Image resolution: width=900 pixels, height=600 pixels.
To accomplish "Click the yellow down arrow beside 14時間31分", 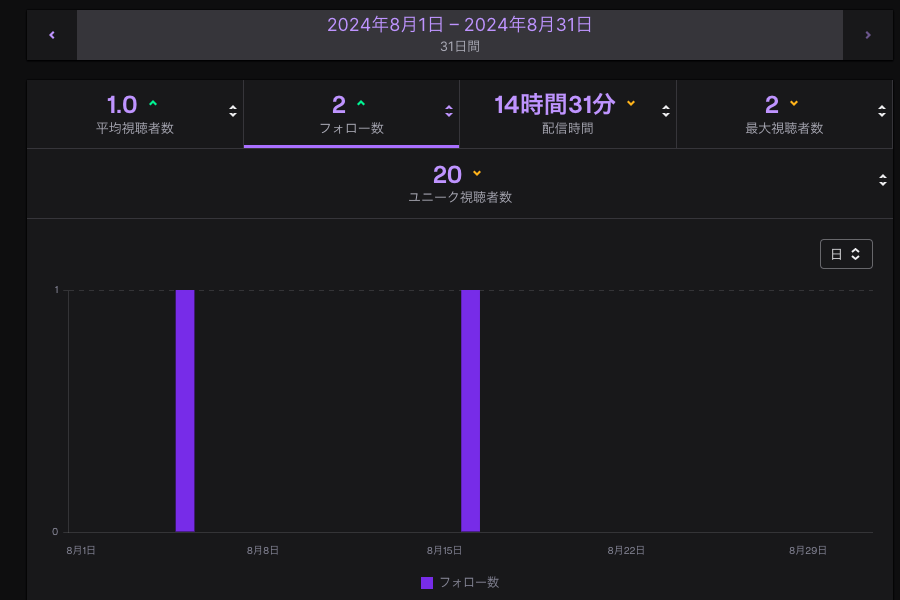I will point(631,103).
